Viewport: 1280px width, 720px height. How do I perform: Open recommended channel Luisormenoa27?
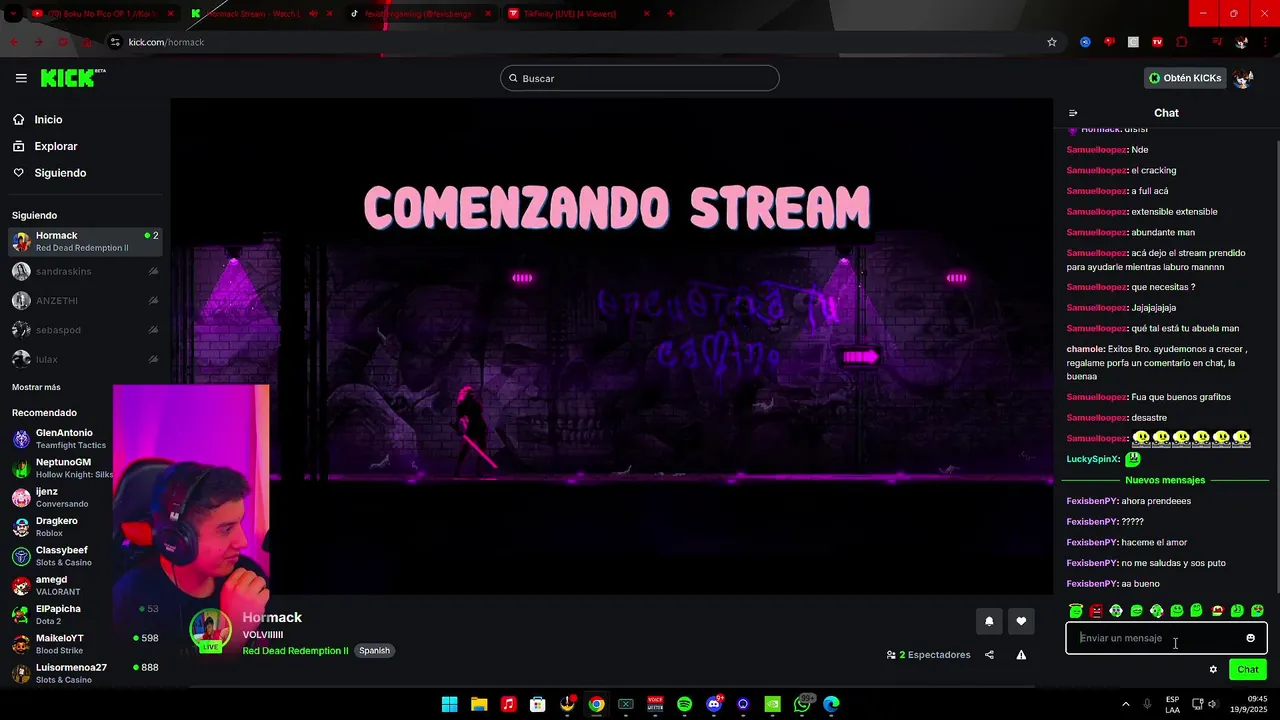[x=85, y=673]
